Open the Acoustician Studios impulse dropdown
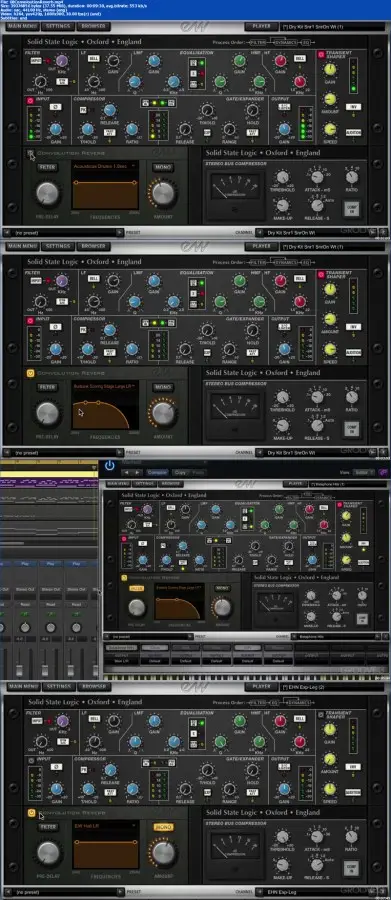 click(104, 166)
